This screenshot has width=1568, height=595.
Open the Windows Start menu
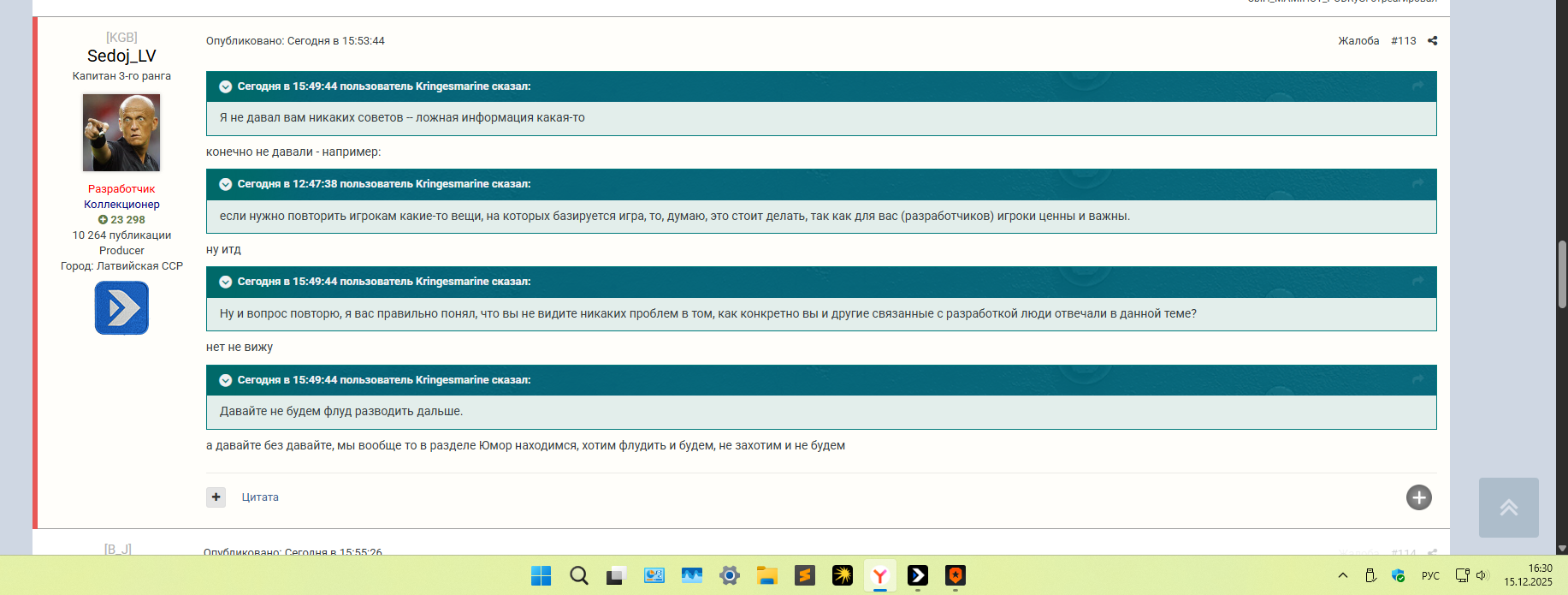click(x=541, y=576)
